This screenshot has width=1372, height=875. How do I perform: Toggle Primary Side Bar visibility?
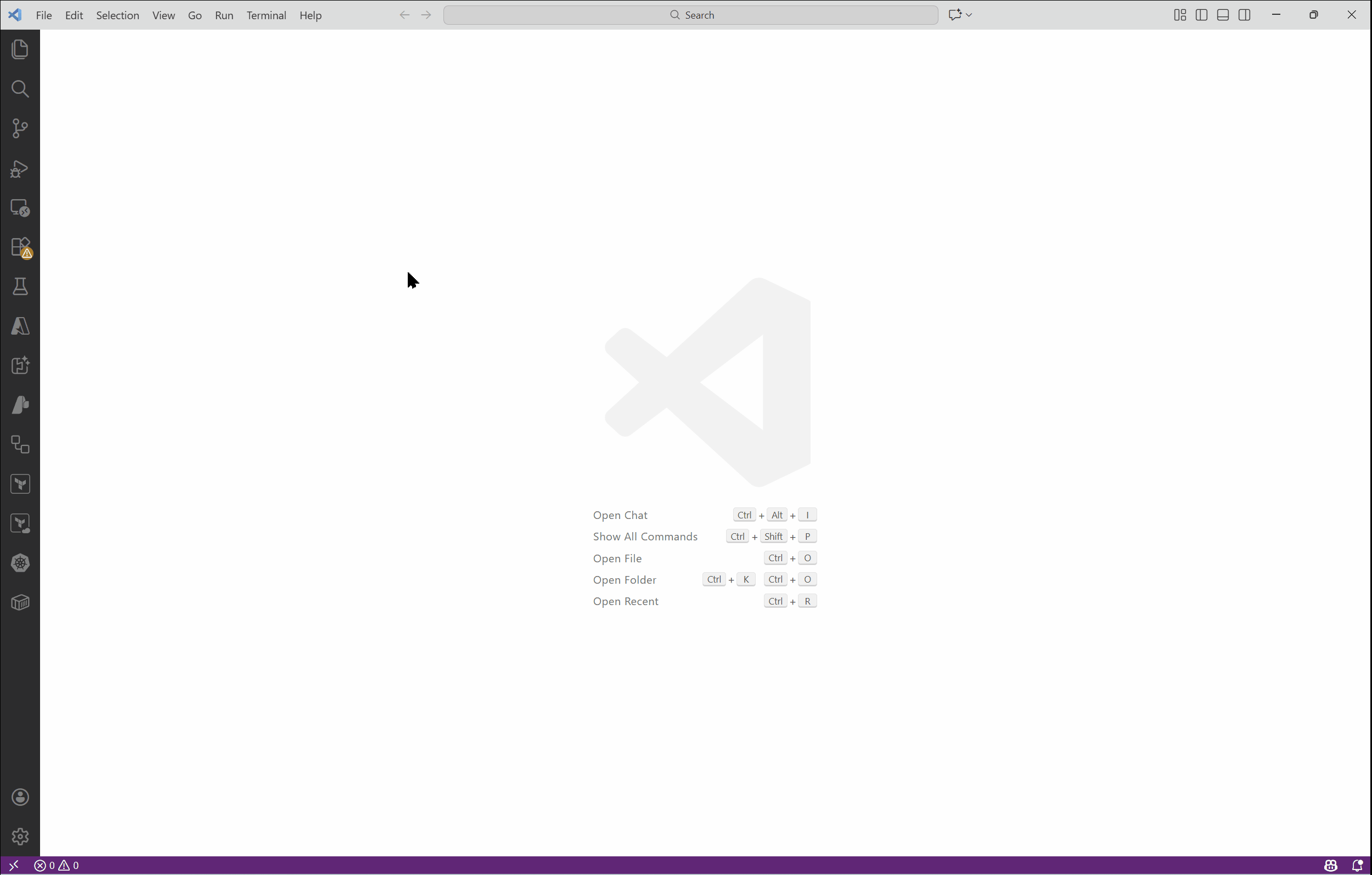[1201, 15]
